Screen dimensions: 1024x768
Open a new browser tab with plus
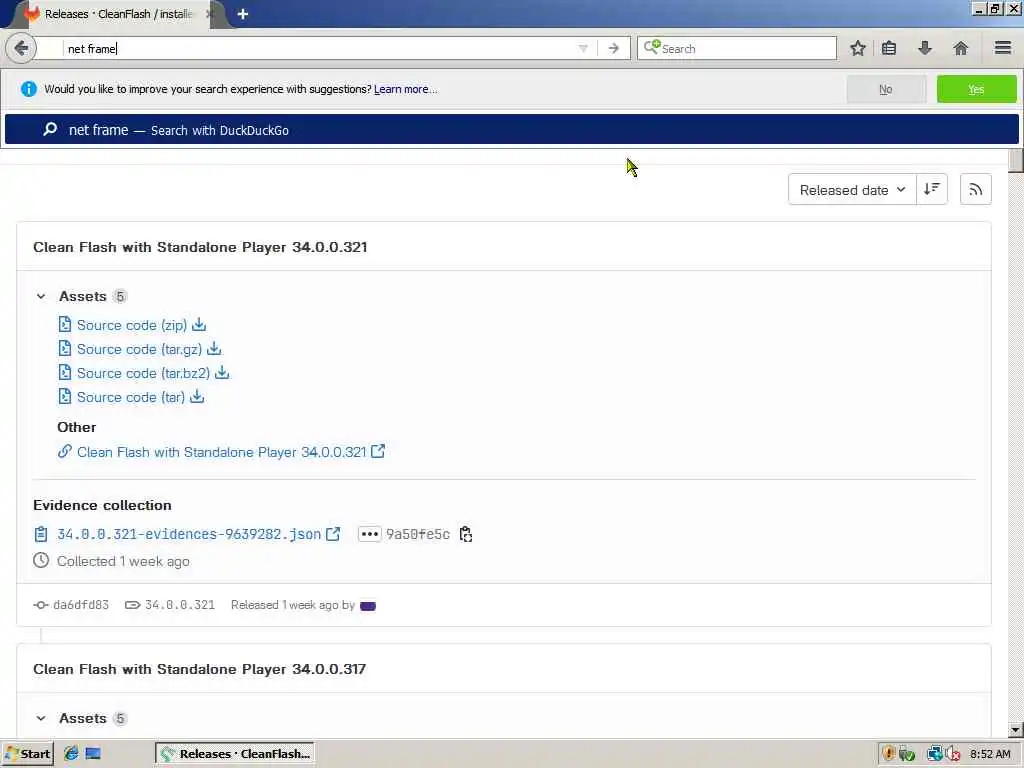coord(243,14)
